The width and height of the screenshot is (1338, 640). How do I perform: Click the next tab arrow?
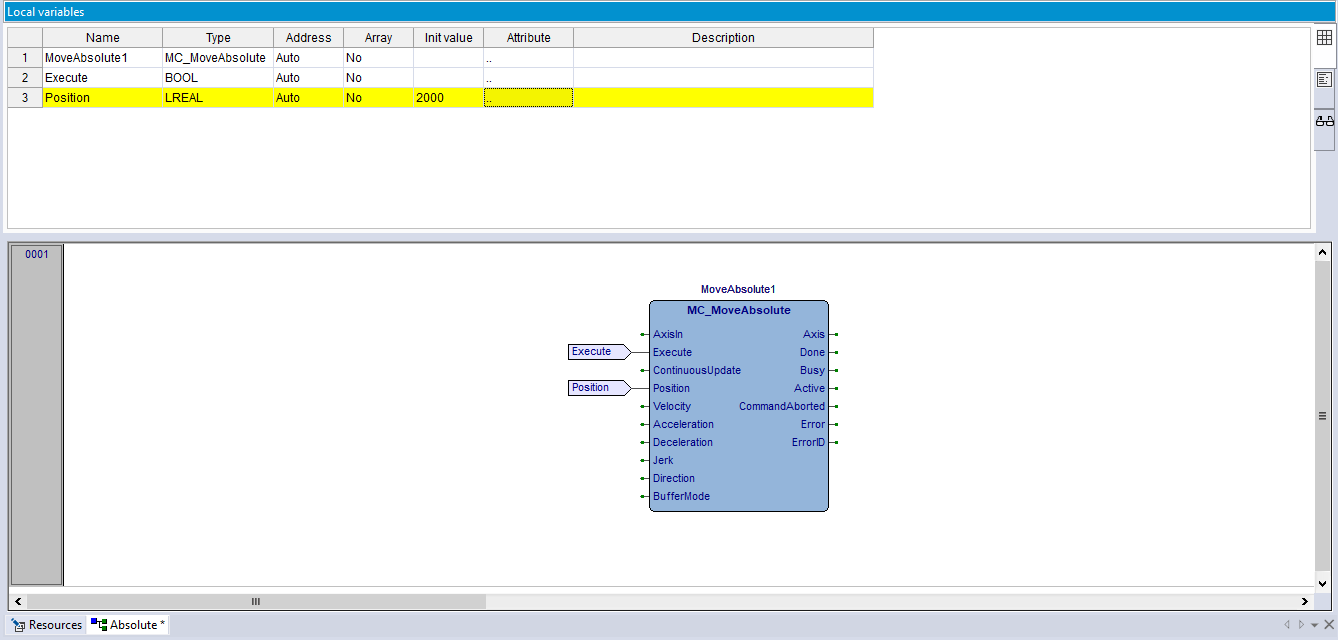(x=1301, y=625)
